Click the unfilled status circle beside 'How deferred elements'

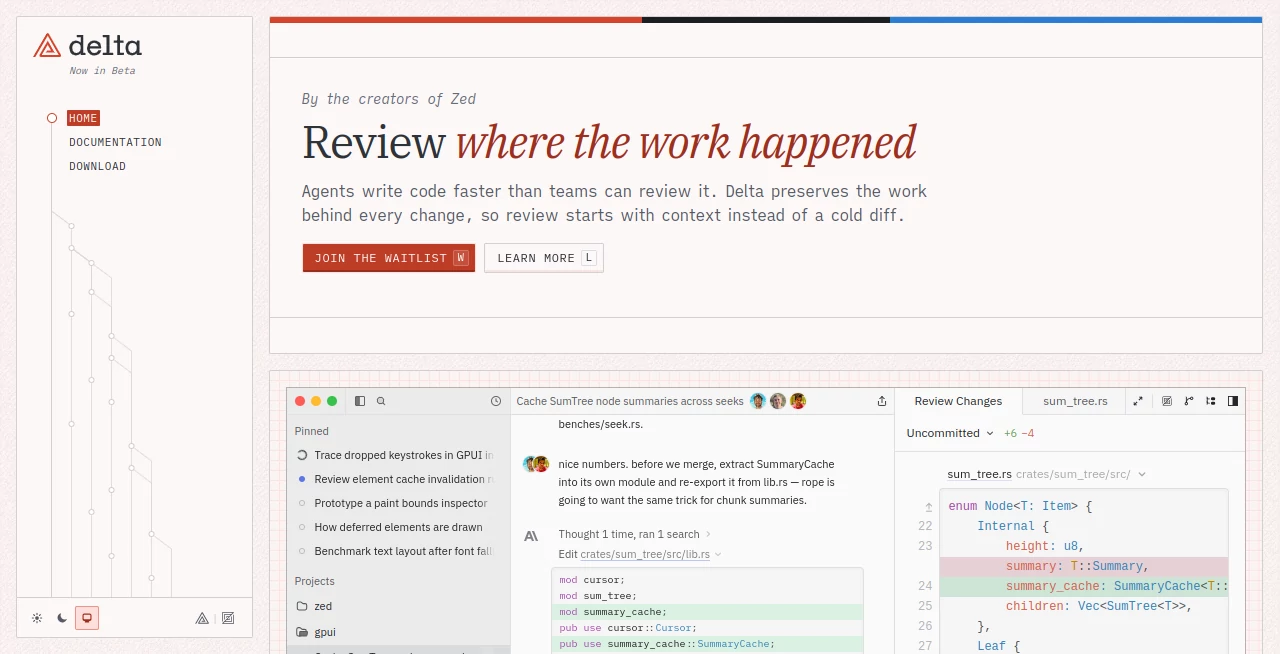click(302, 527)
